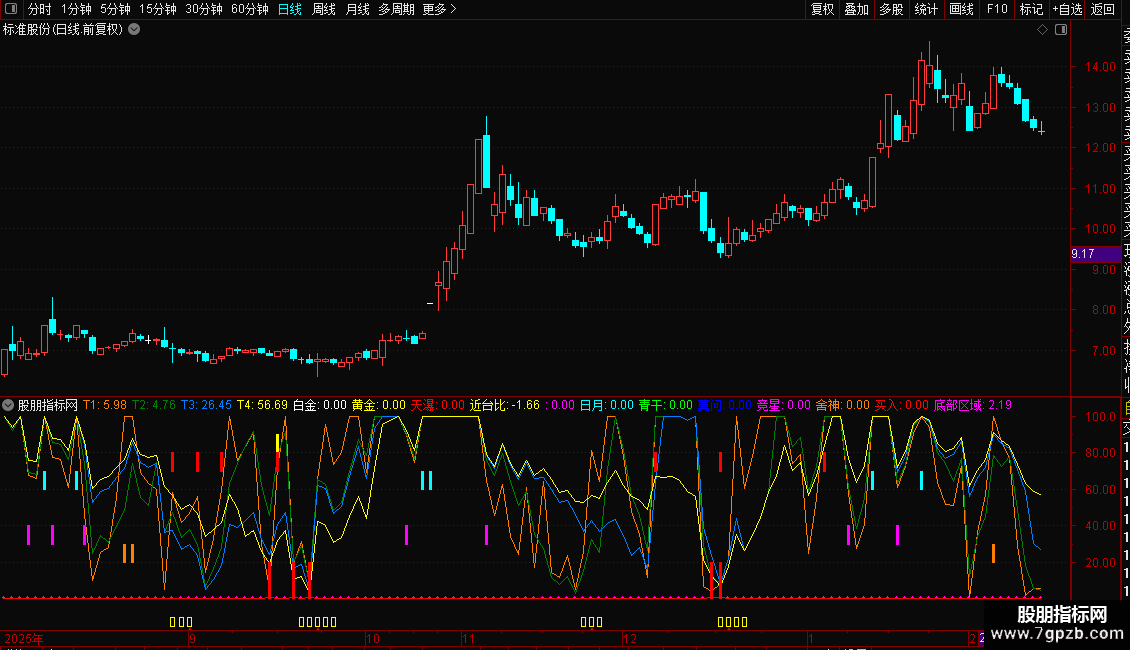Click the 14.00 price axis label
1130x650 pixels.
(x=1100, y=66)
